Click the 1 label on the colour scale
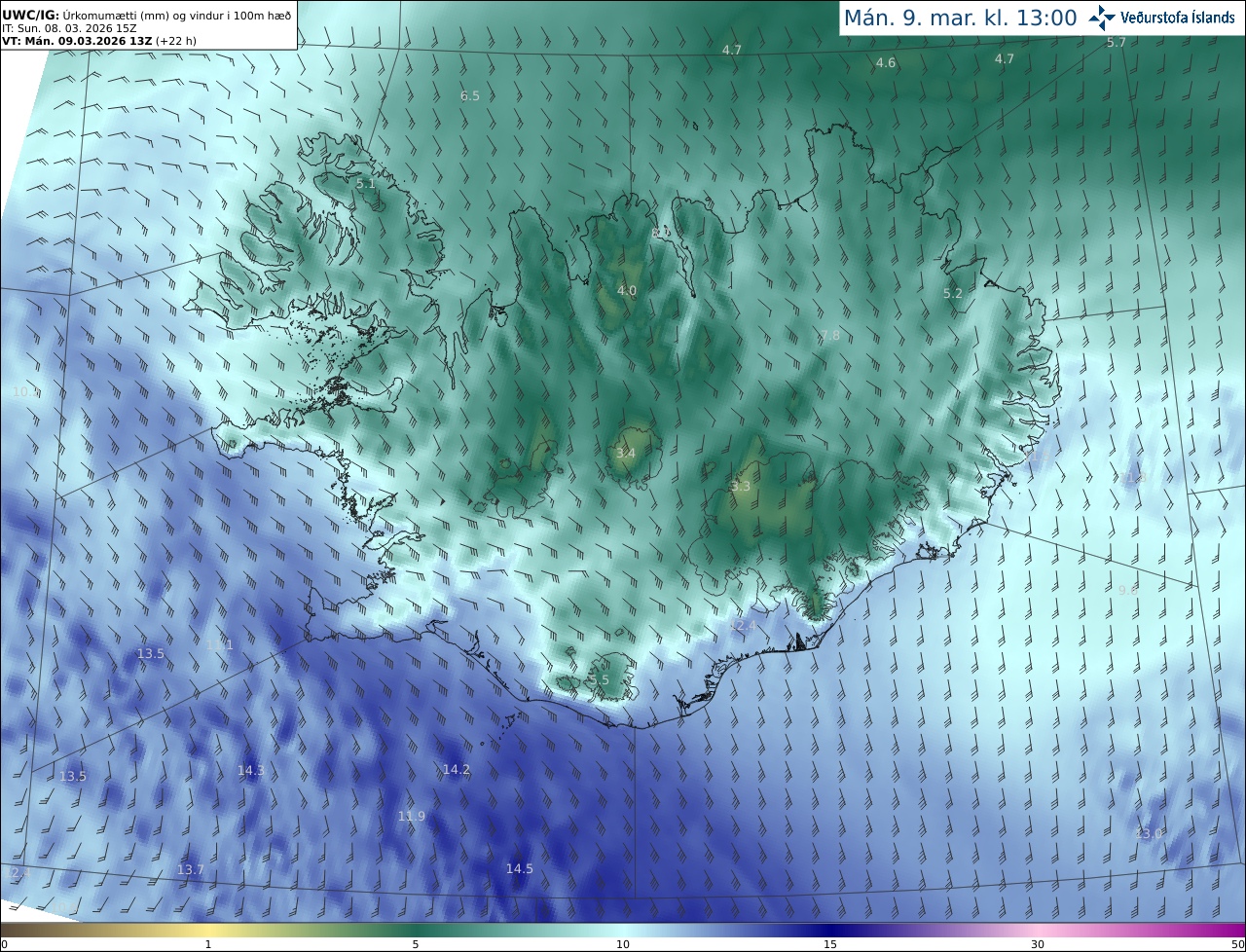 point(208,944)
